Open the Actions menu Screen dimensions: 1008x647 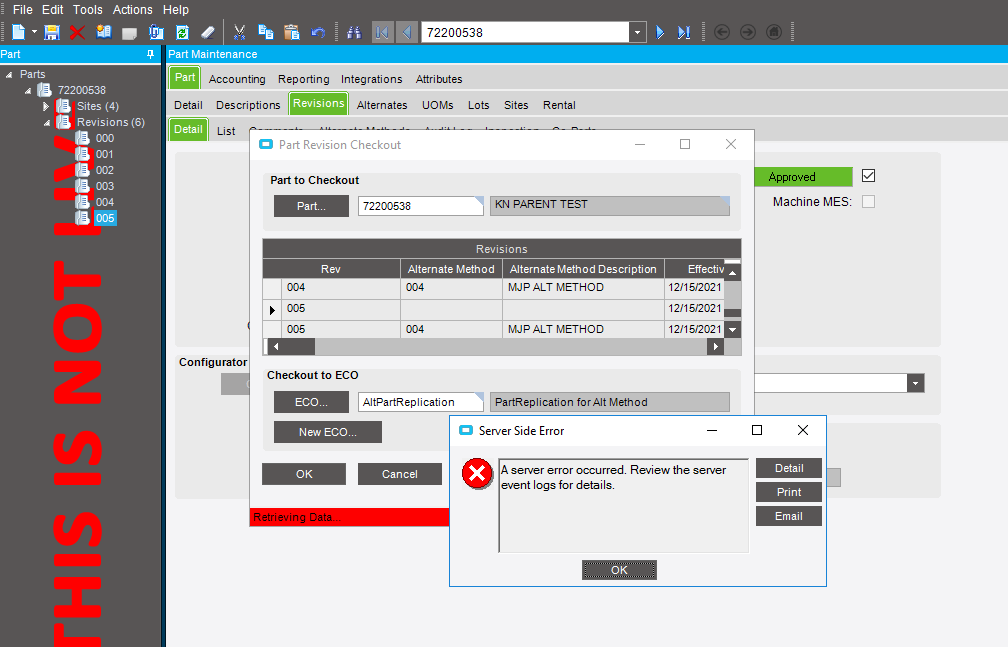pos(132,10)
